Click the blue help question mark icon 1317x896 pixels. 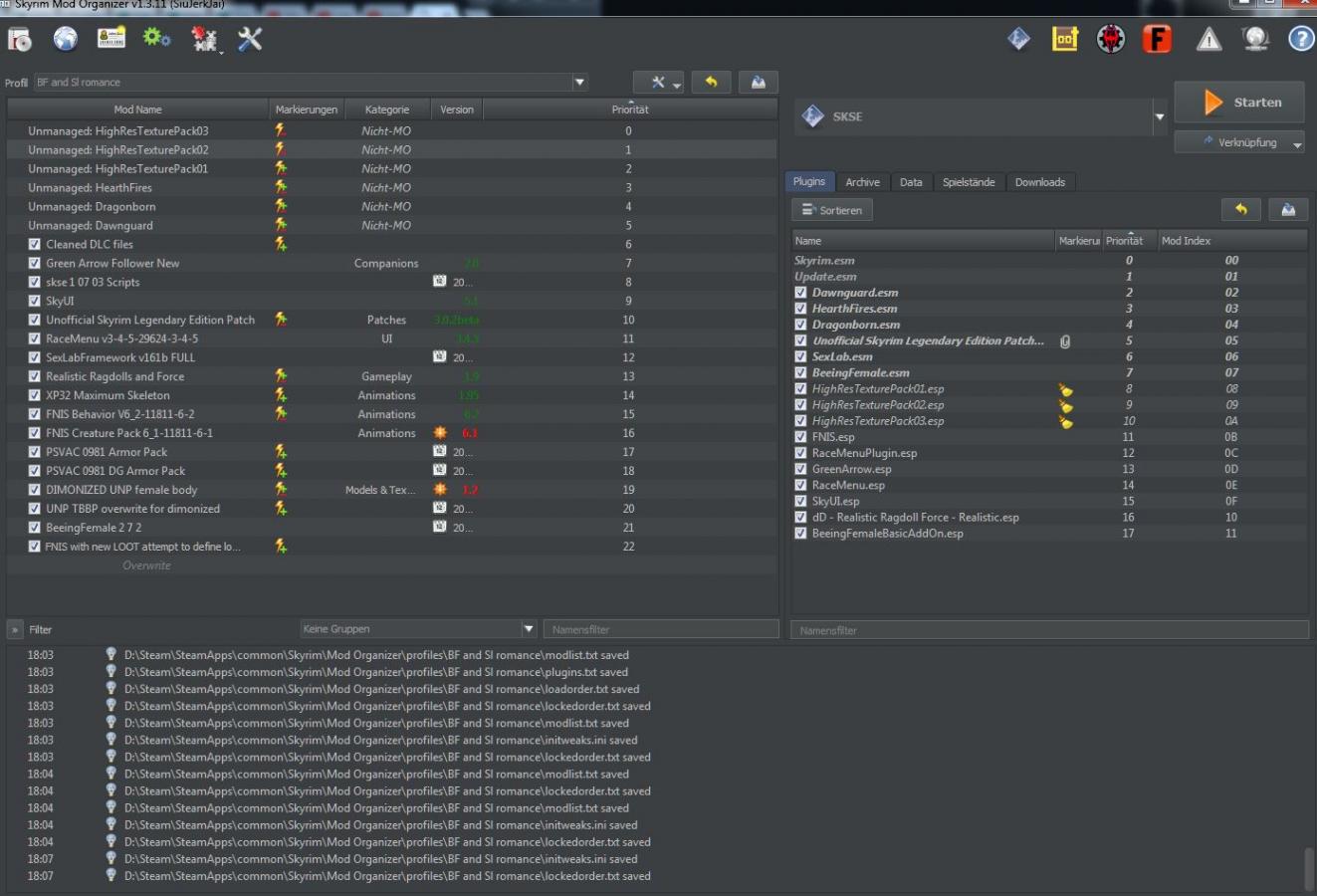click(1301, 39)
